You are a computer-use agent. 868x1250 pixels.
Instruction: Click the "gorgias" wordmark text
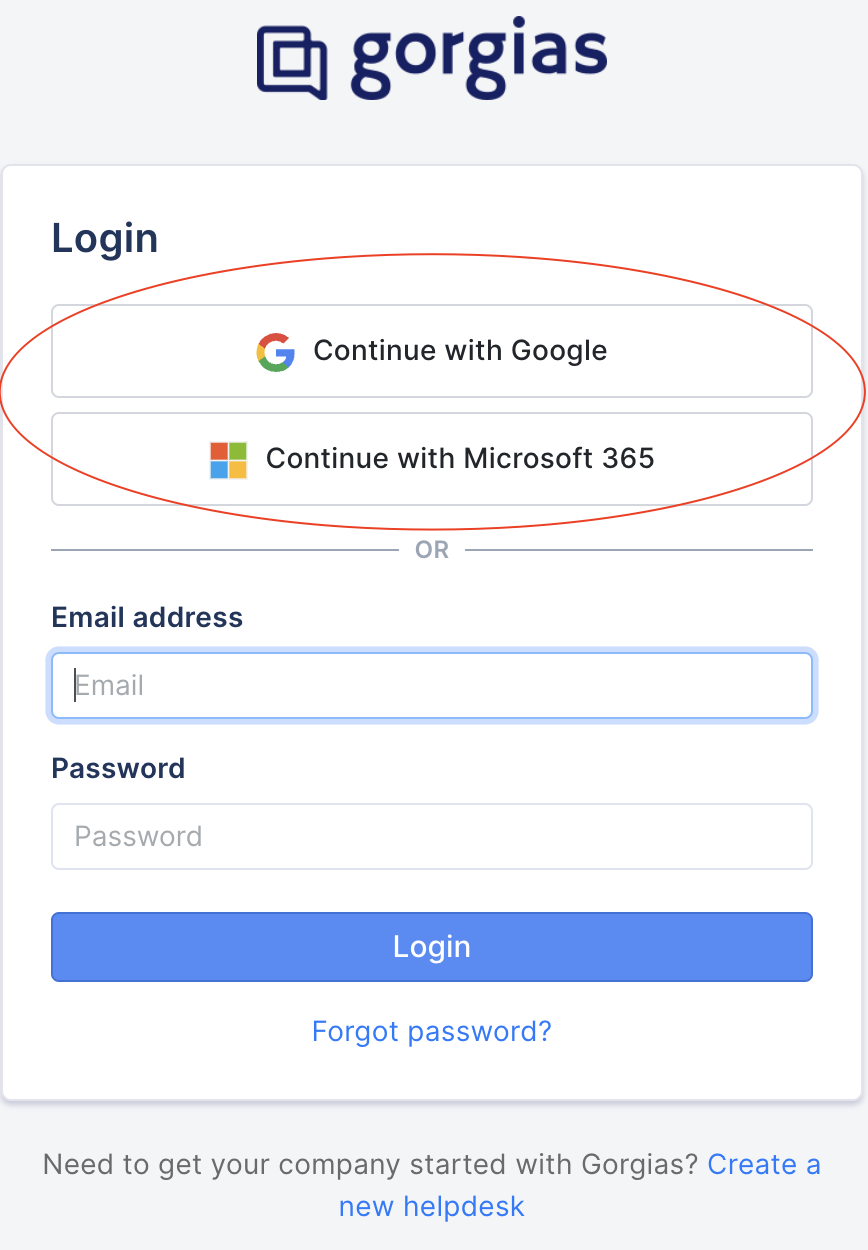coord(478,58)
